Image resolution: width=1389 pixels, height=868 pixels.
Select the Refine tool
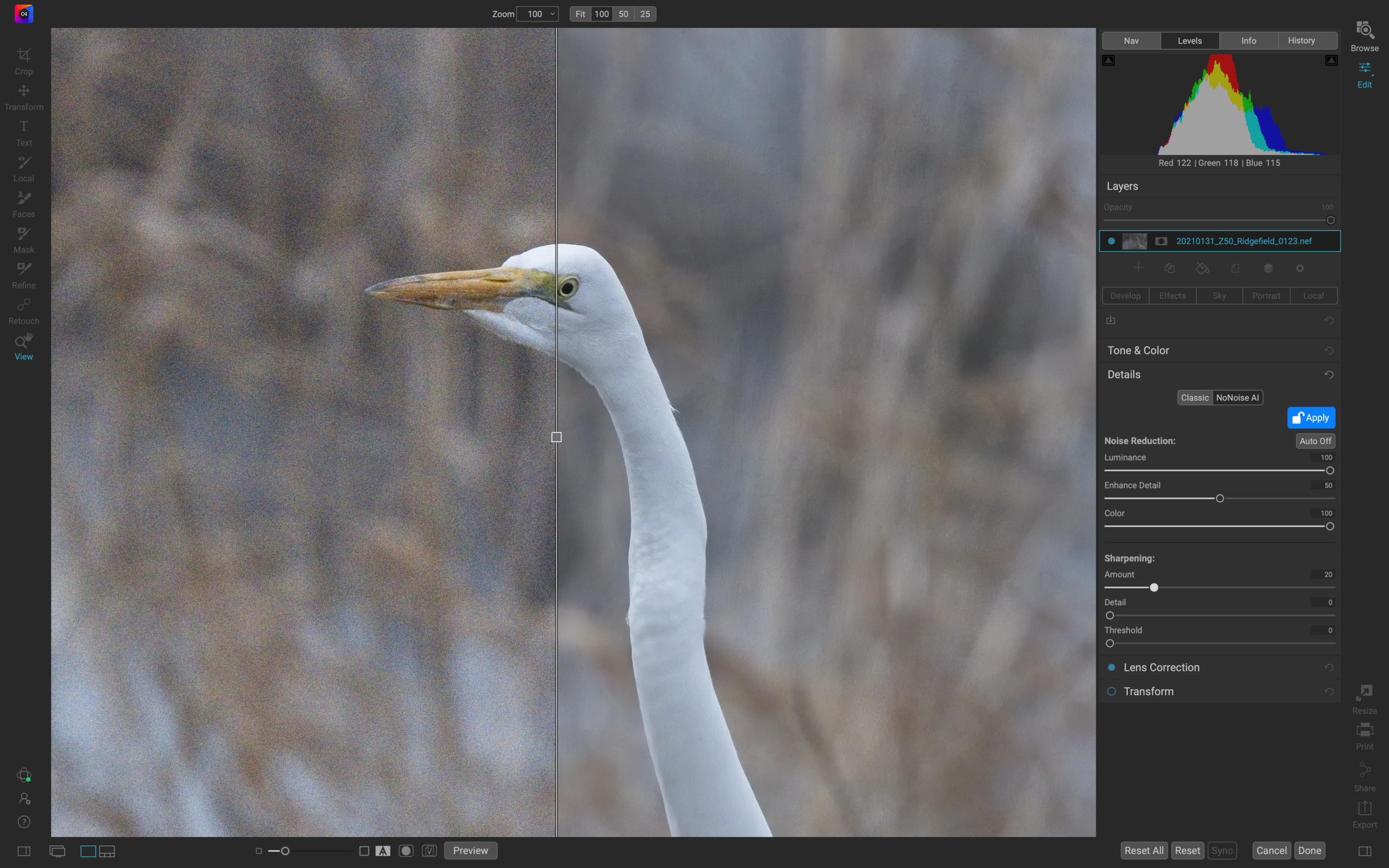click(x=23, y=275)
